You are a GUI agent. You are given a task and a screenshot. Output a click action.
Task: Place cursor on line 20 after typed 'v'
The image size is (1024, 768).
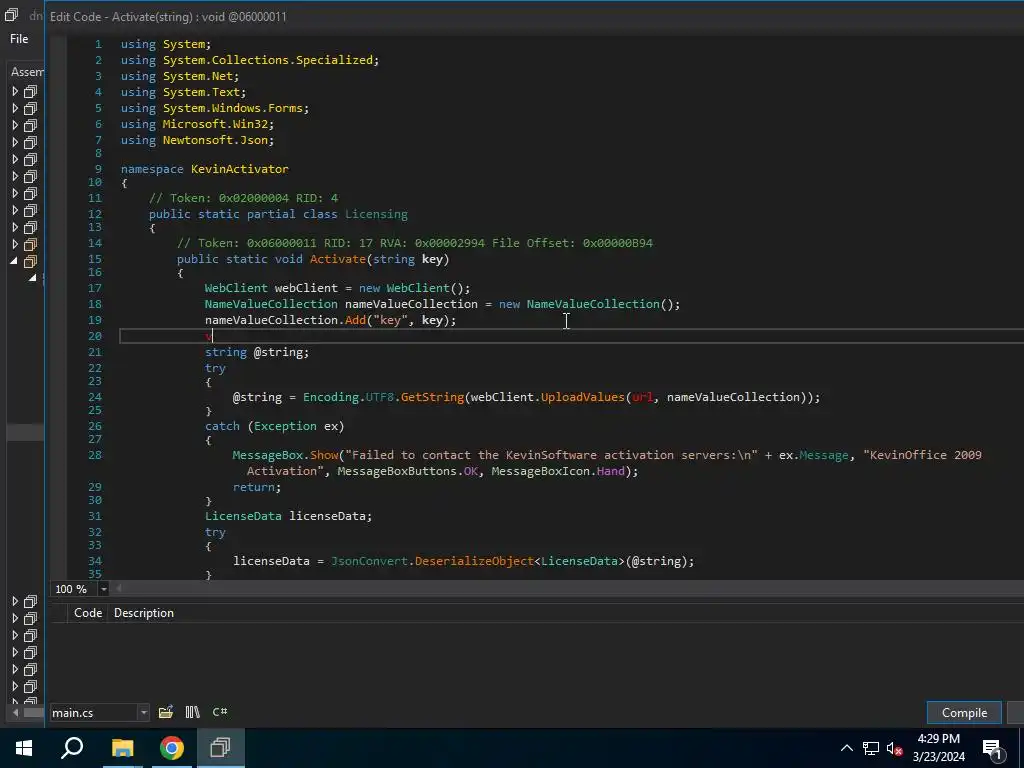point(213,336)
